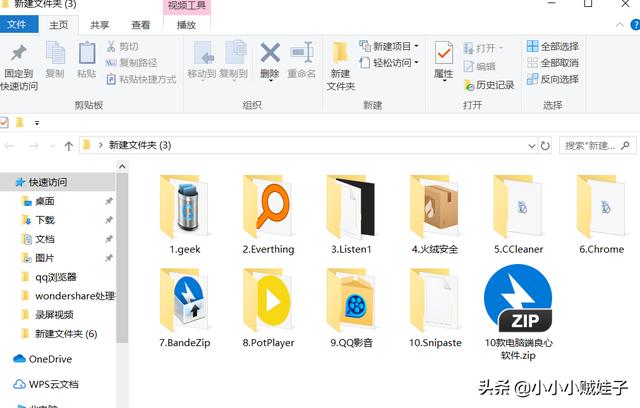
Task: Click the Delete (删除) X icon
Action: pos(270,53)
